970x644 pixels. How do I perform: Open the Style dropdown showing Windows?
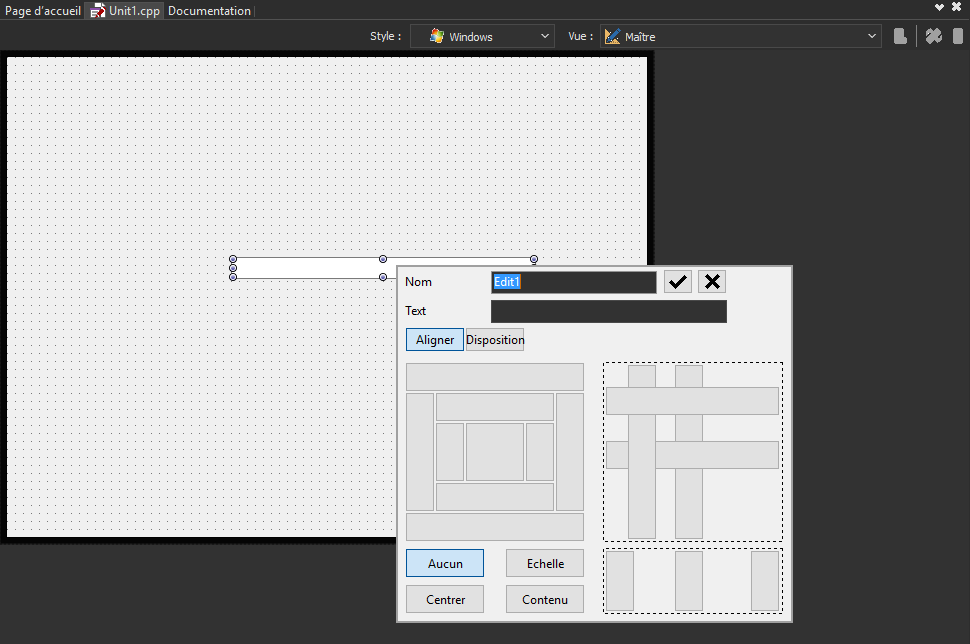tap(483, 36)
